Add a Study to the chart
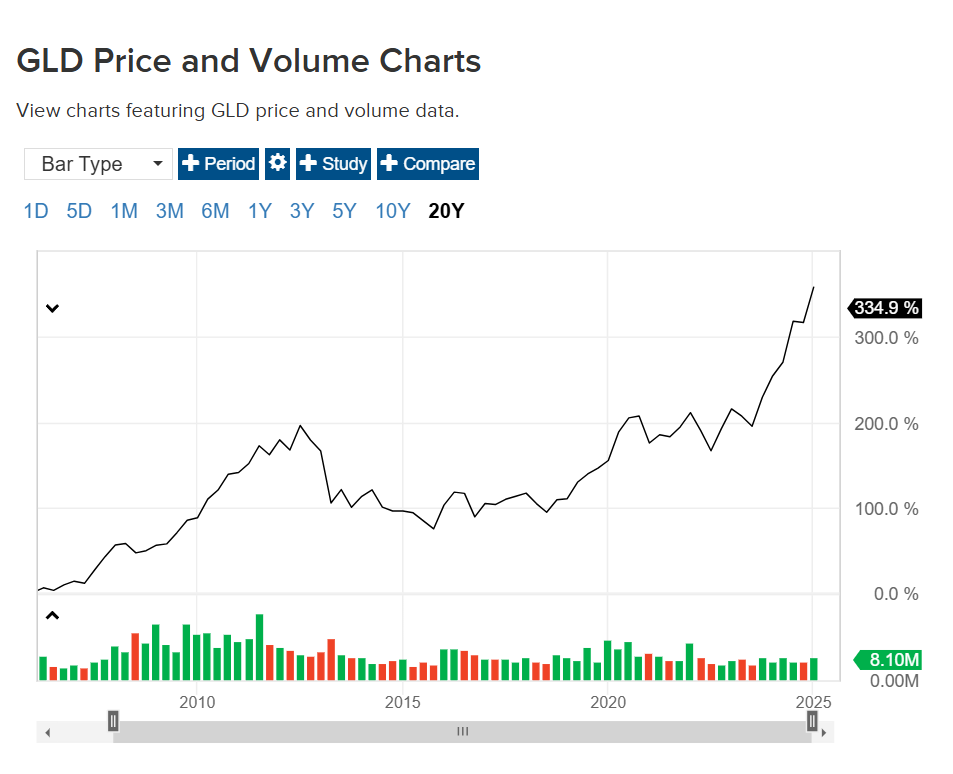The width and height of the screenshot is (953, 774). coord(333,164)
